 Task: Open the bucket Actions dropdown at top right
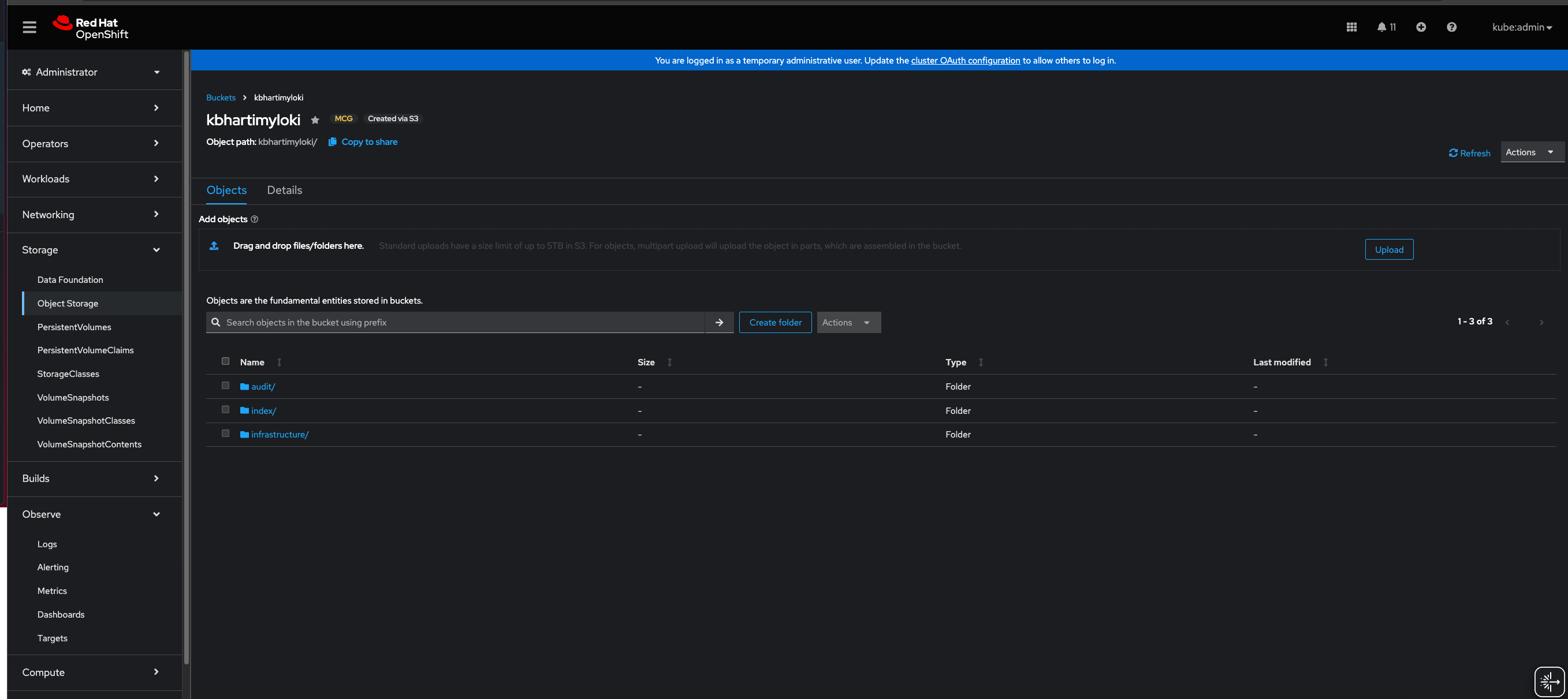coord(1529,152)
